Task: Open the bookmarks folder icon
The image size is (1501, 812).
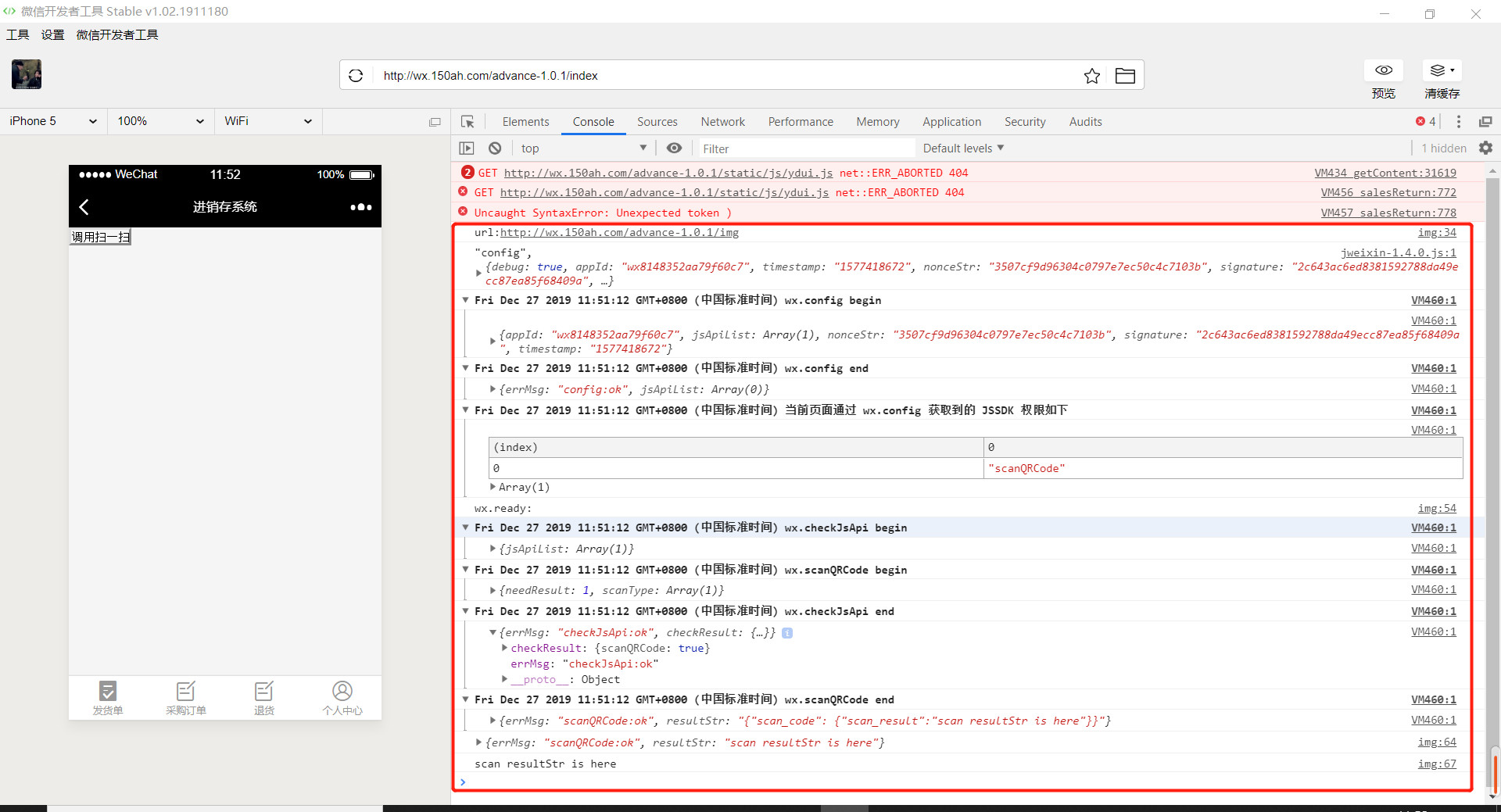Action: click(x=1125, y=76)
